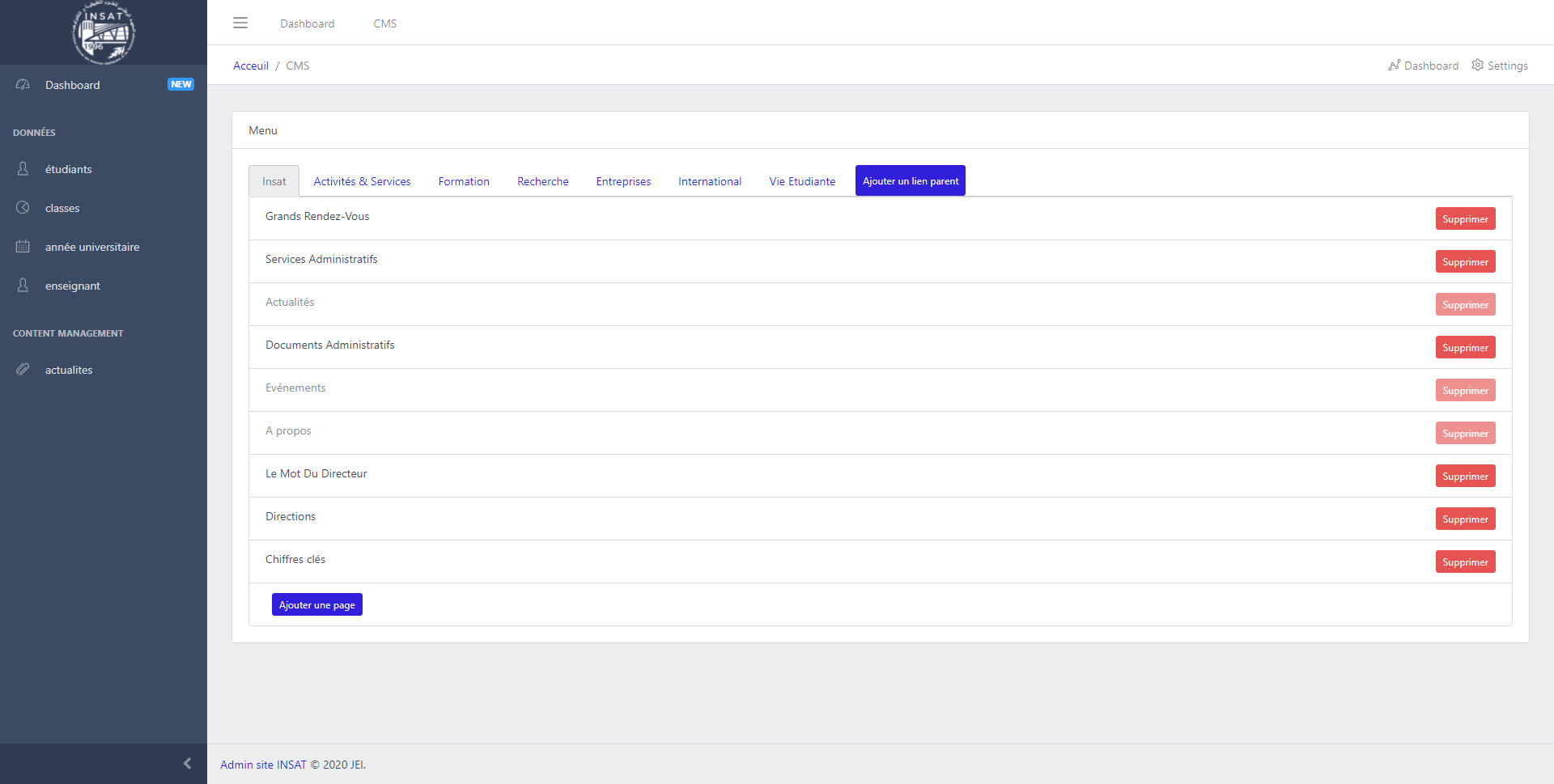Delete the Grands Rendez-Vous page
The height and width of the screenshot is (784, 1554).
coord(1465,219)
